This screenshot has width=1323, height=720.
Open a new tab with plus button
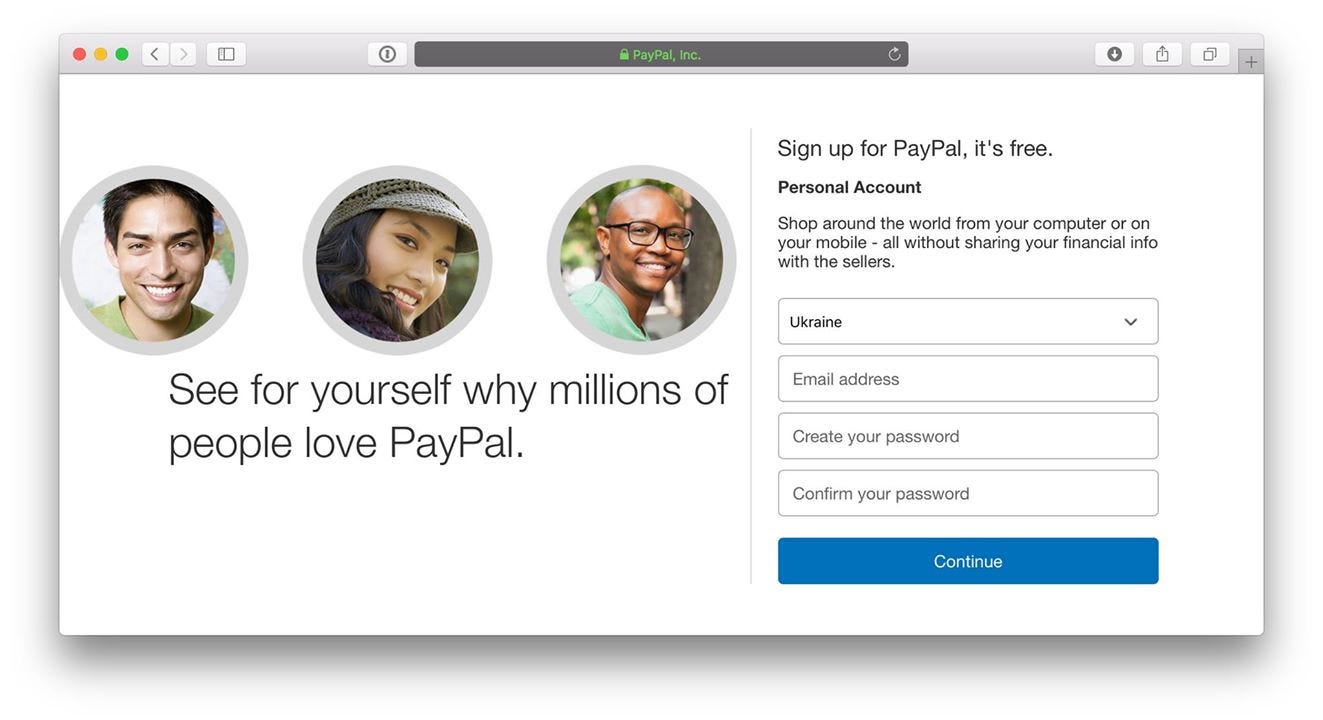point(1251,61)
